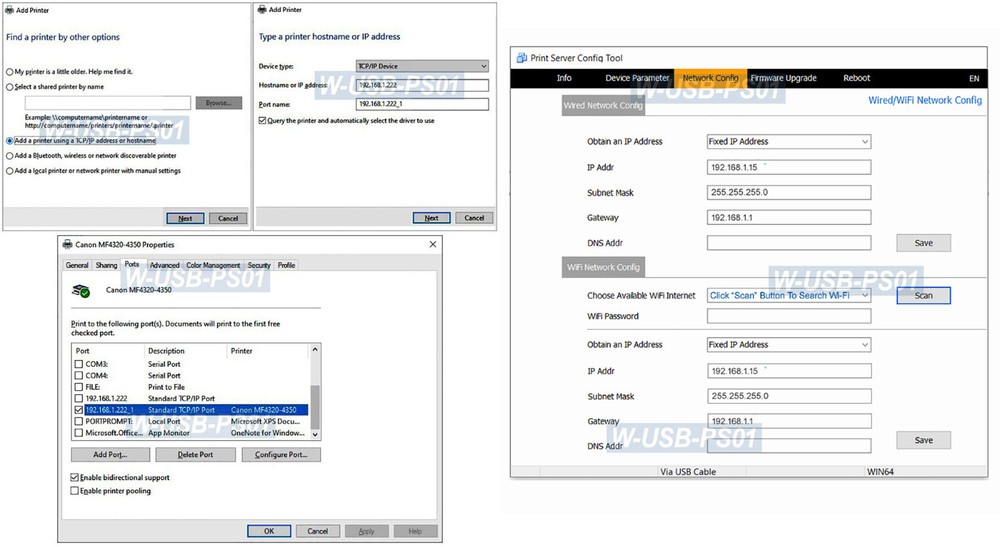Click the Browse... button

pyautogui.click(x=219, y=103)
